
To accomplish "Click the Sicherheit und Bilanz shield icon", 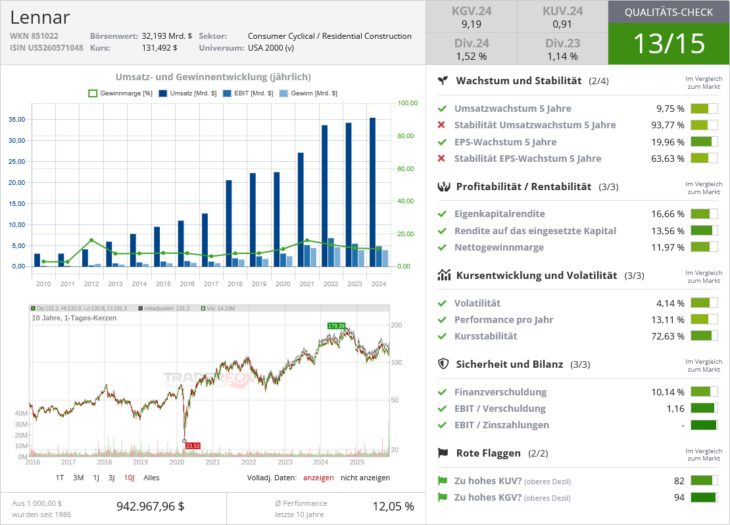I will tap(443, 364).
